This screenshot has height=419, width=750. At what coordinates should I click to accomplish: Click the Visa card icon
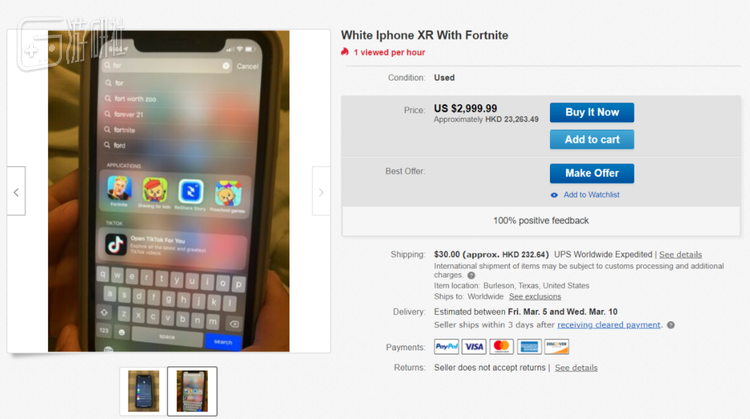click(474, 346)
